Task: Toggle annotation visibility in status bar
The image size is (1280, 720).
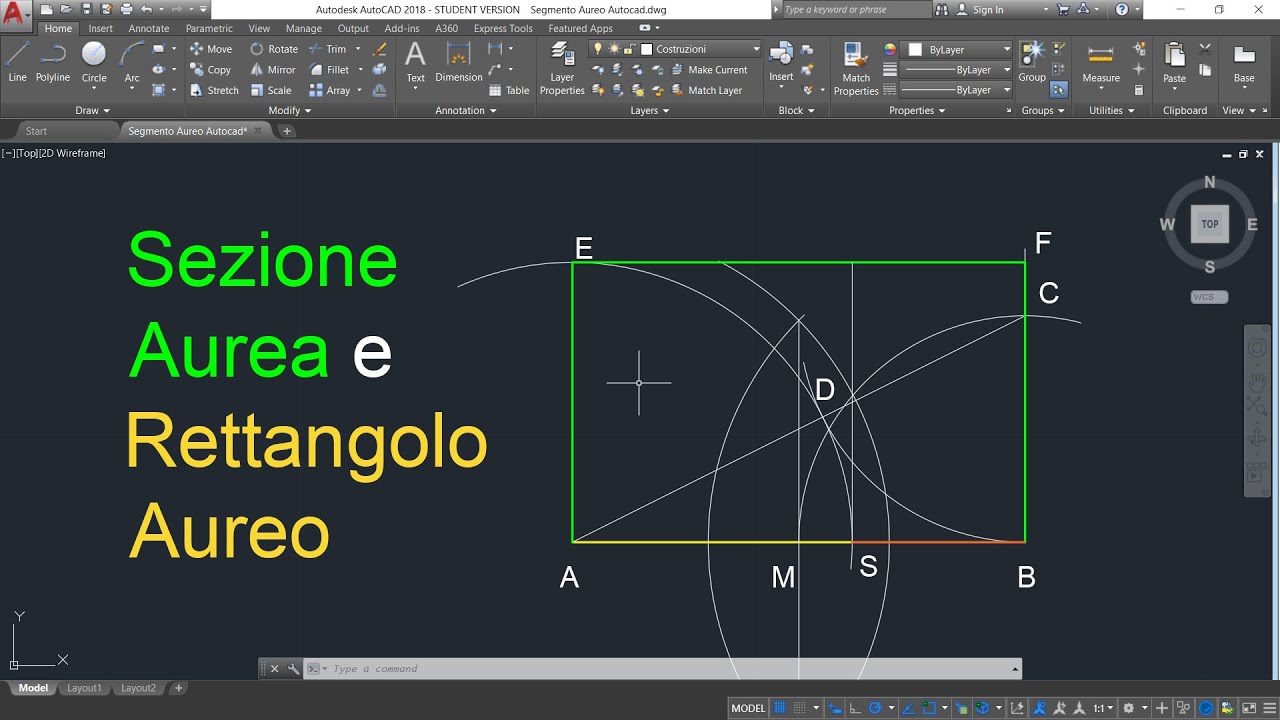Action: pos(1038,708)
